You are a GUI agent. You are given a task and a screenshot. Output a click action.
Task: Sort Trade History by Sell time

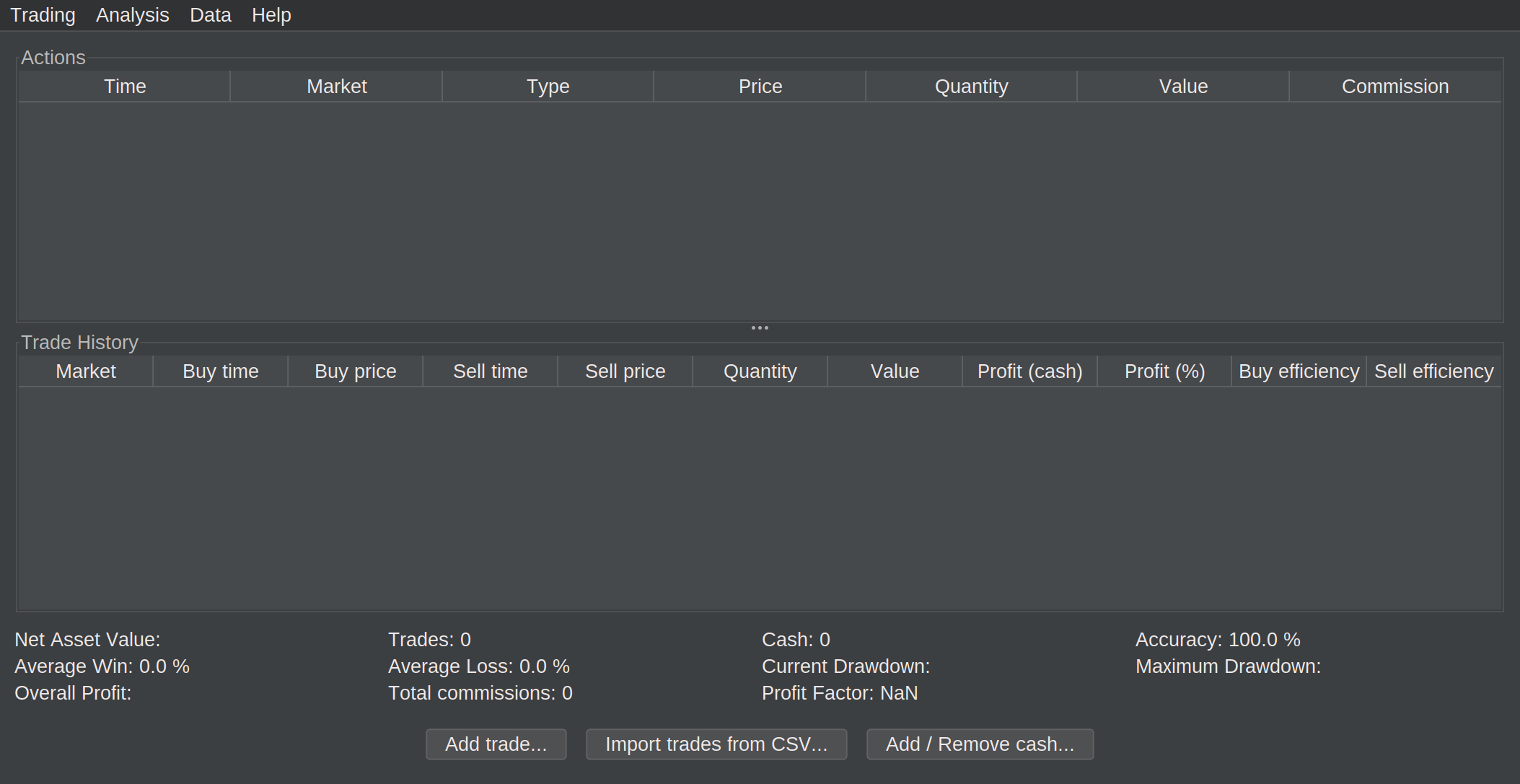(x=491, y=371)
